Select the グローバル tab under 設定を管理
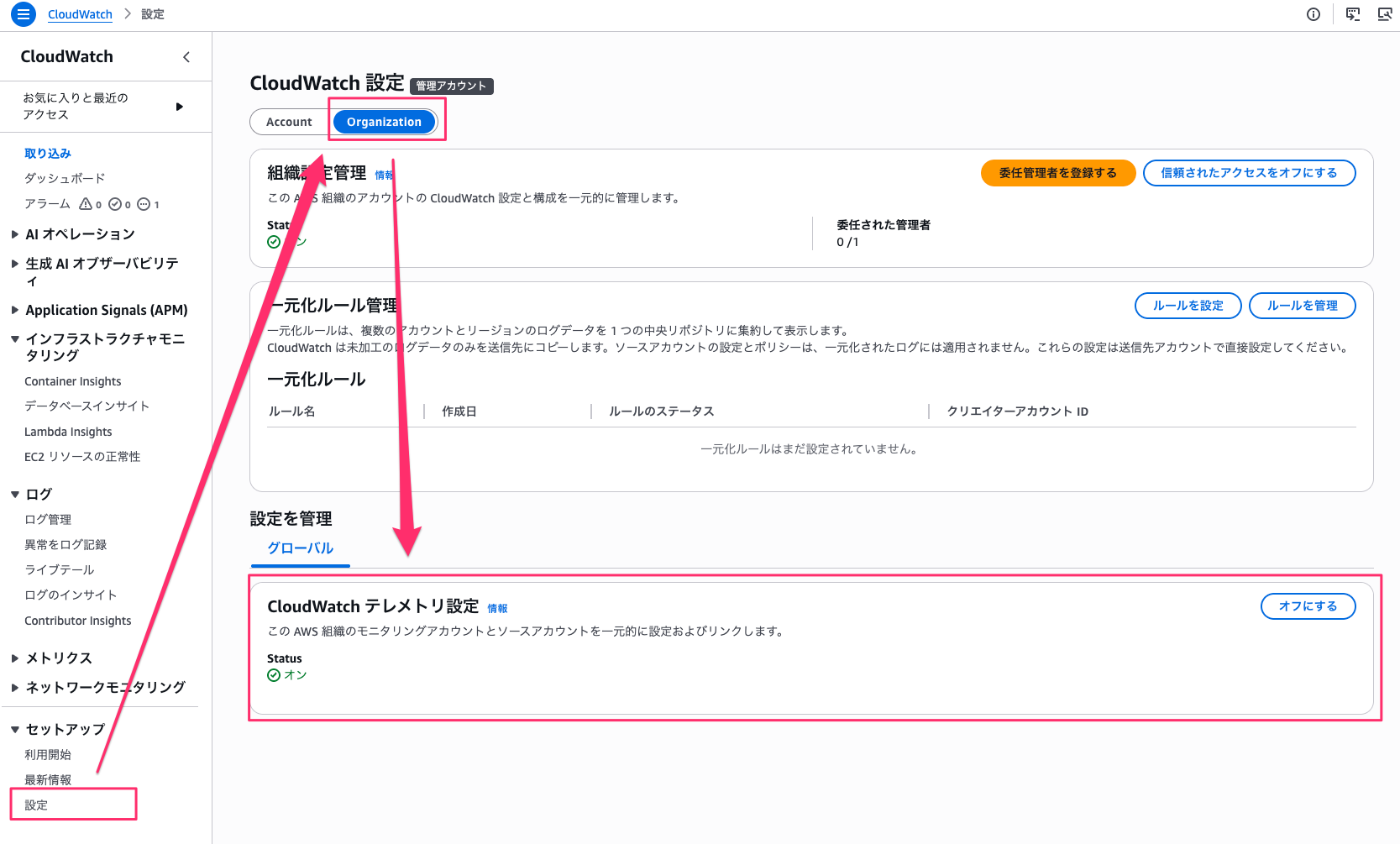The width and height of the screenshot is (1400, 844). (x=300, y=548)
